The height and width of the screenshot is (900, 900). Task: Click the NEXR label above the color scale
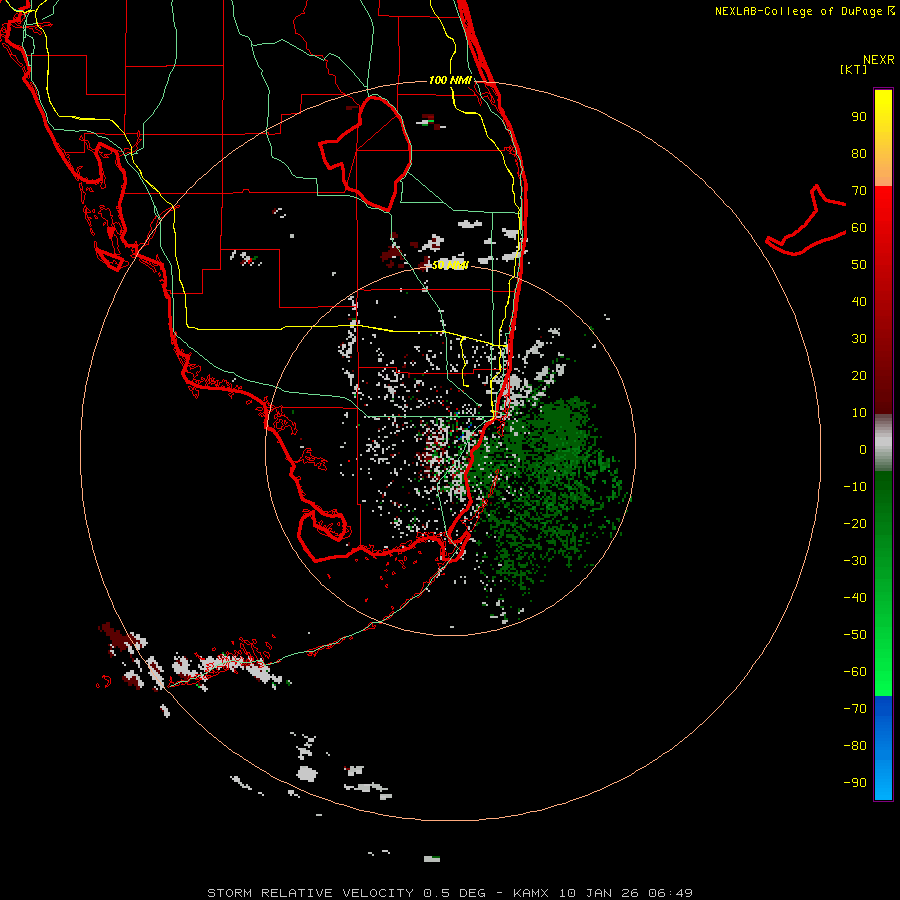879,60
